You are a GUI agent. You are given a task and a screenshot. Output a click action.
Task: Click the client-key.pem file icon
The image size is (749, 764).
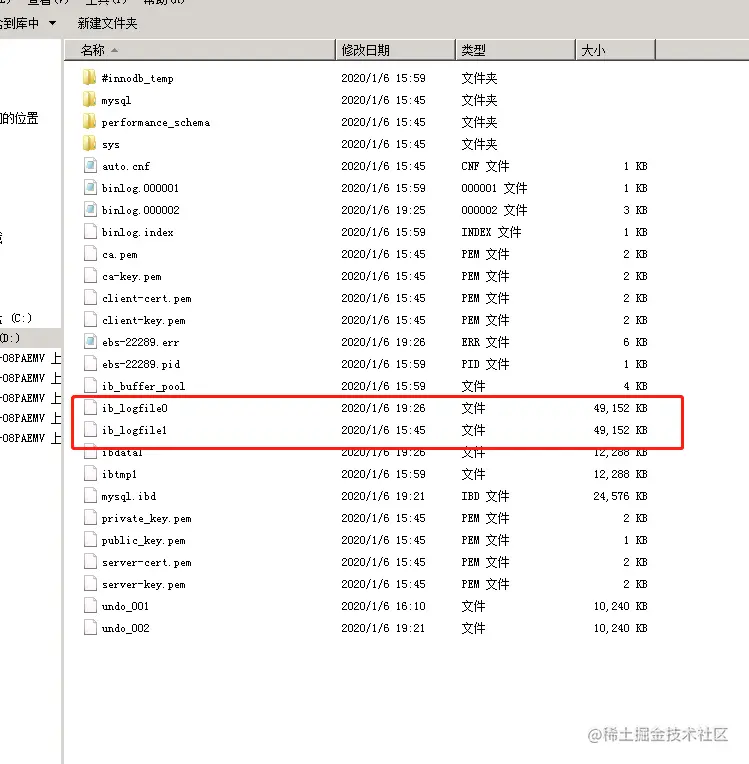90,320
